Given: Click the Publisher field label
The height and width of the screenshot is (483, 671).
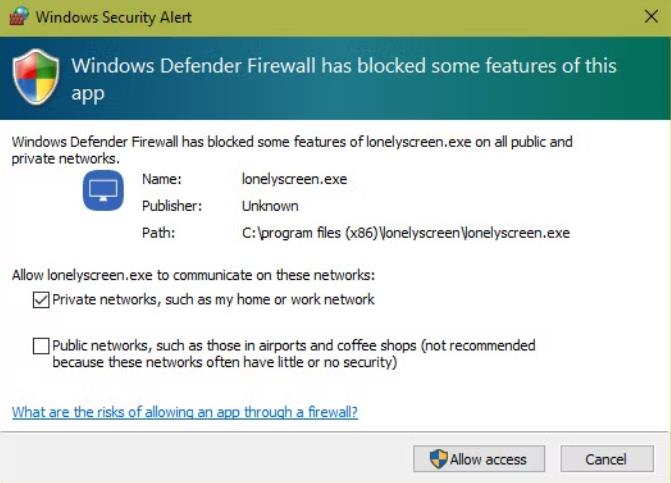Looking at the screenshot, I should click(x=172, y=206).
